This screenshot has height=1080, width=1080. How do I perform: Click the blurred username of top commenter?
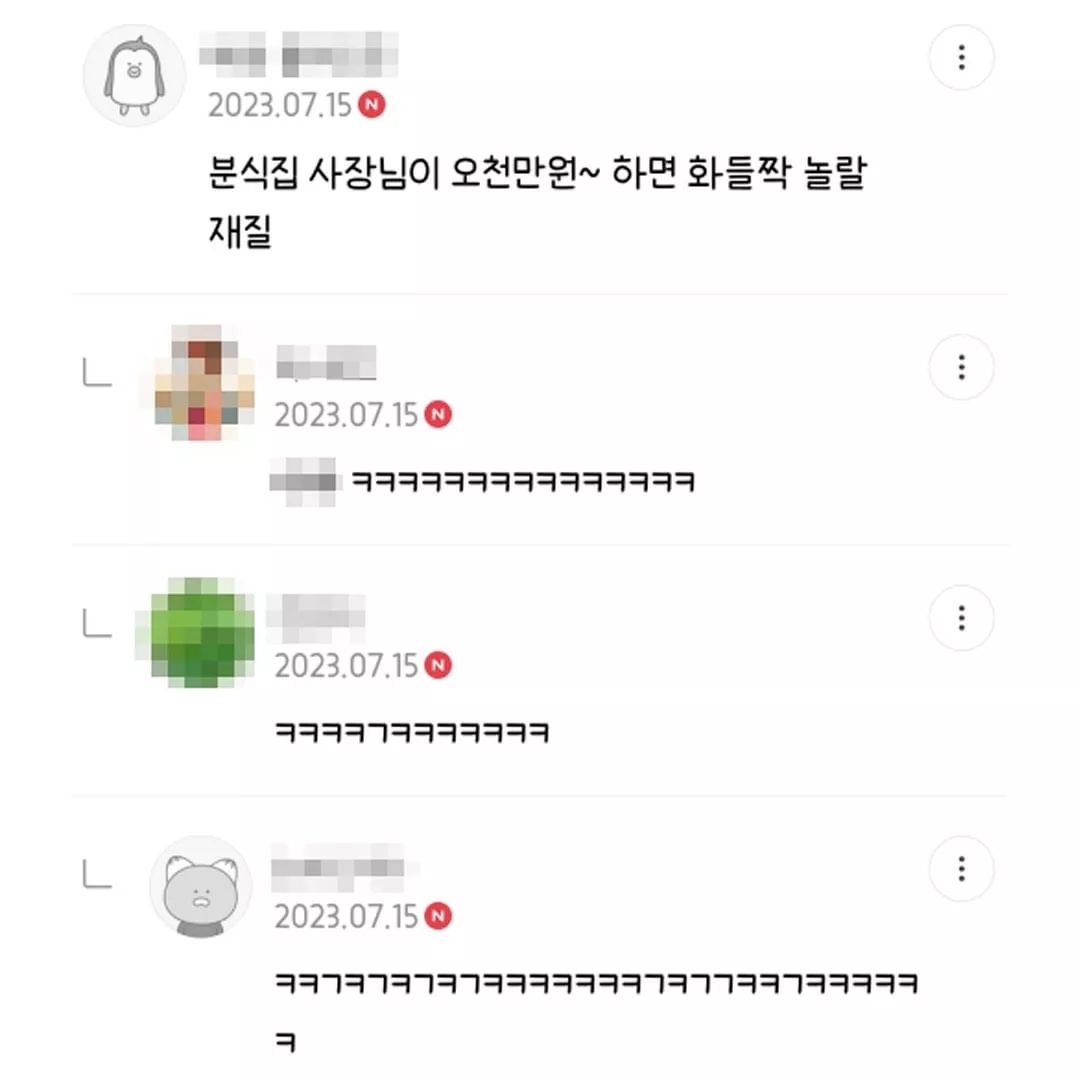pyautogui.click(x=299, y=54)
